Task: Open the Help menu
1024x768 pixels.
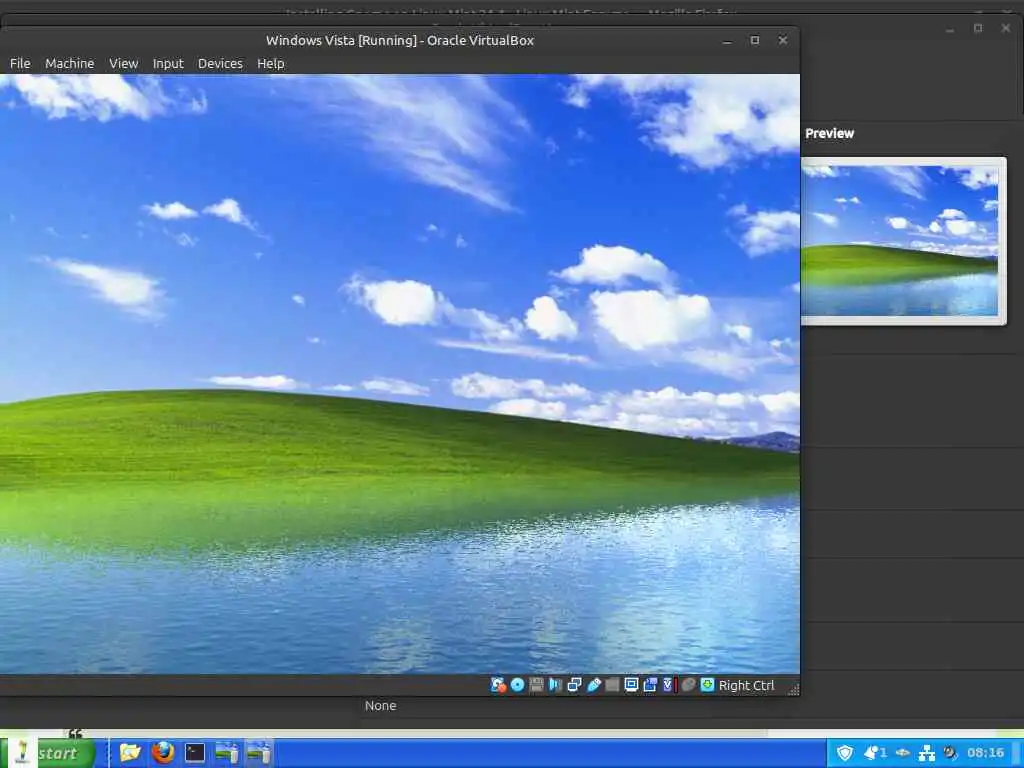Action: tap(270, 63)
